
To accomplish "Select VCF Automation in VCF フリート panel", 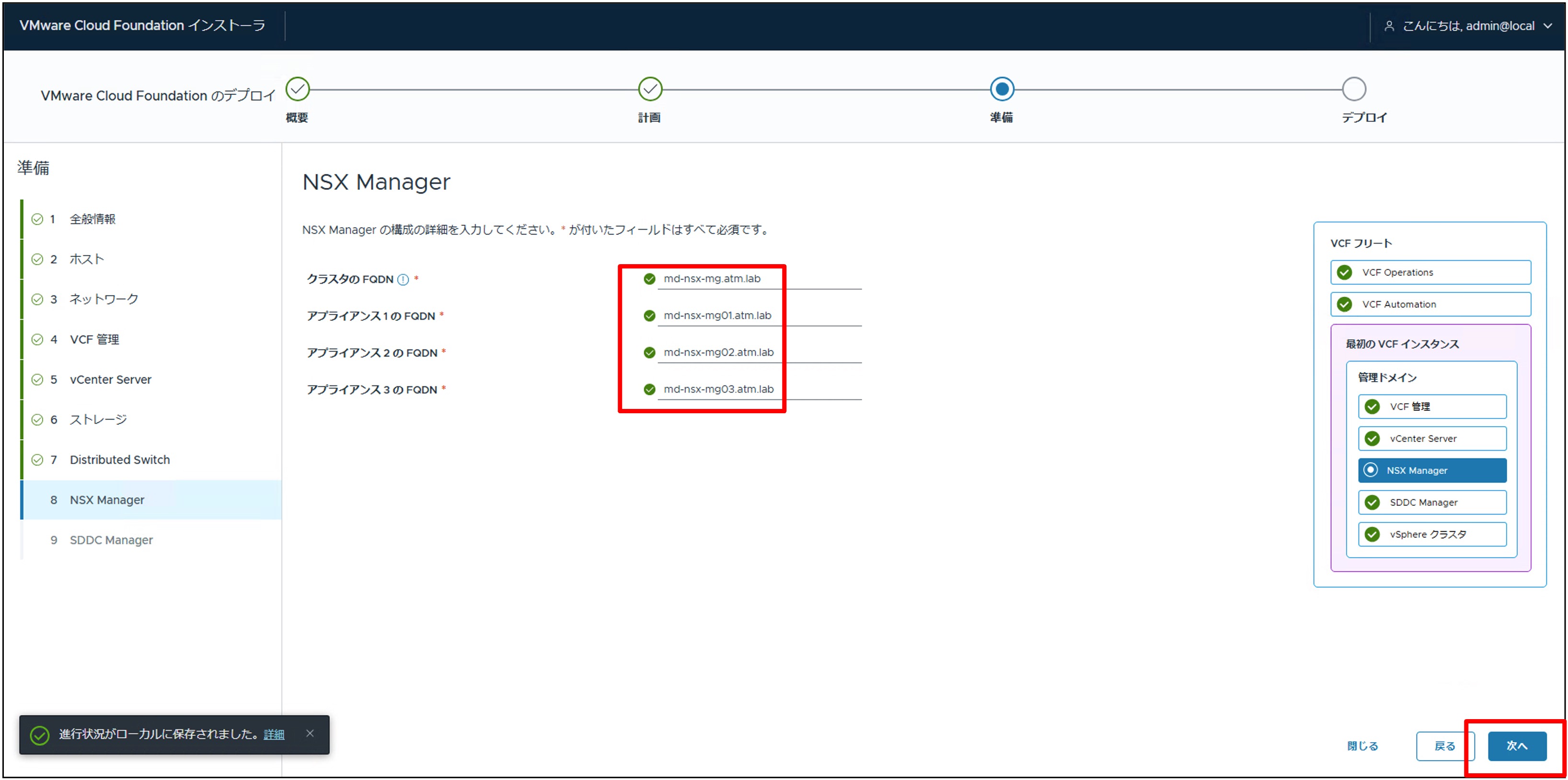I will click(x=1430, y=304).
